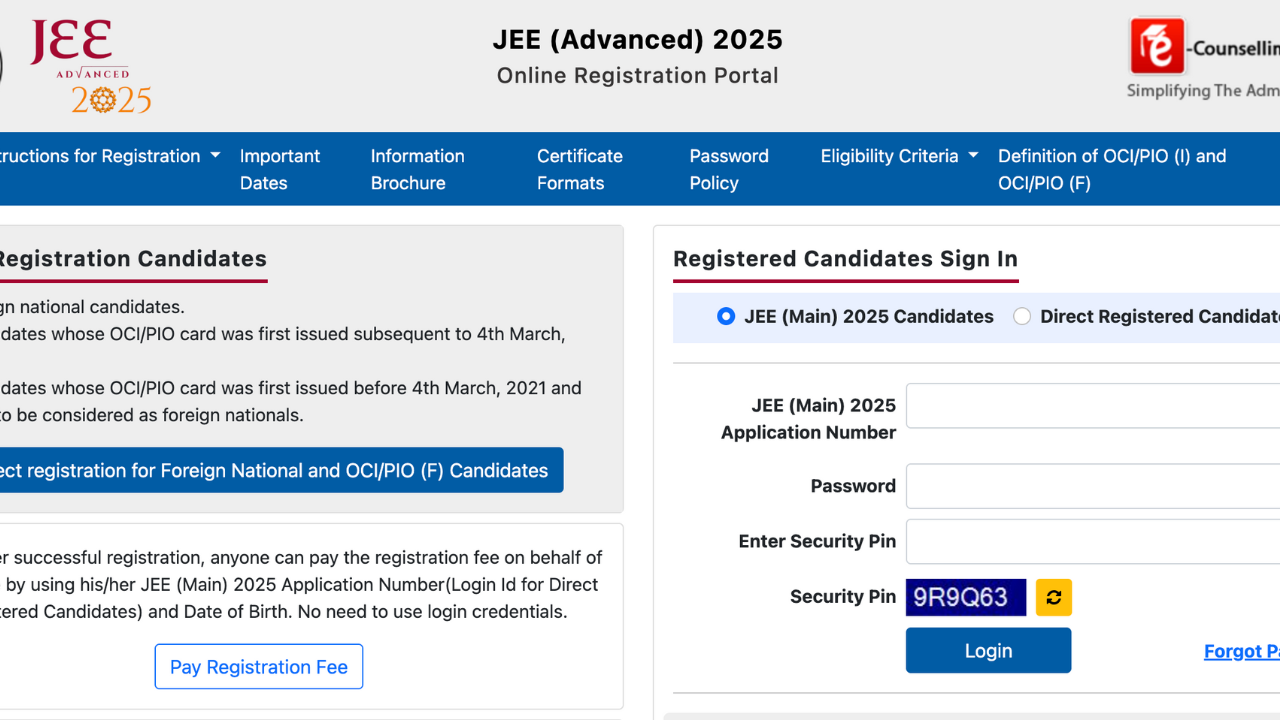
Task: Open Definition of OCI/PIO page
Action: point(1111,169)
